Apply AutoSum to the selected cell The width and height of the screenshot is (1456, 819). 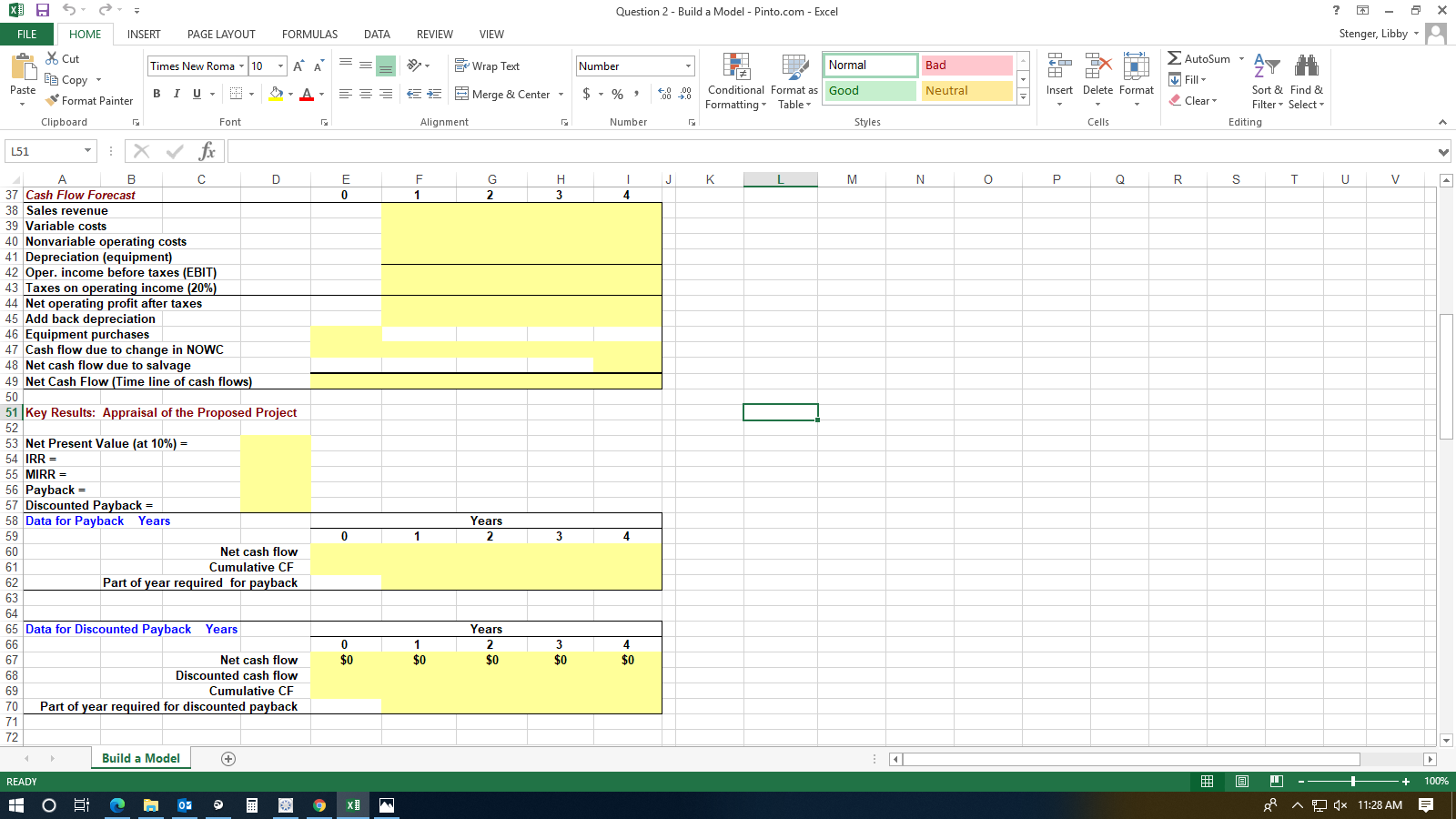pos(1203,58)
